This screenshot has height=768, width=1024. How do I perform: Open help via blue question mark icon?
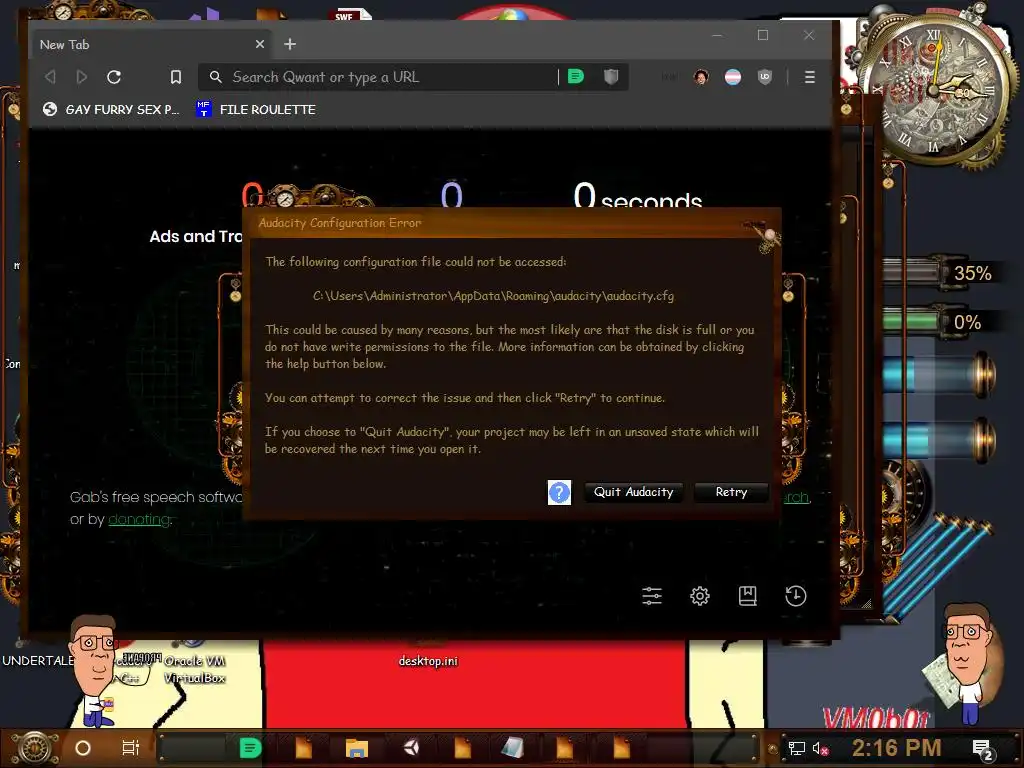coord(559,492)
